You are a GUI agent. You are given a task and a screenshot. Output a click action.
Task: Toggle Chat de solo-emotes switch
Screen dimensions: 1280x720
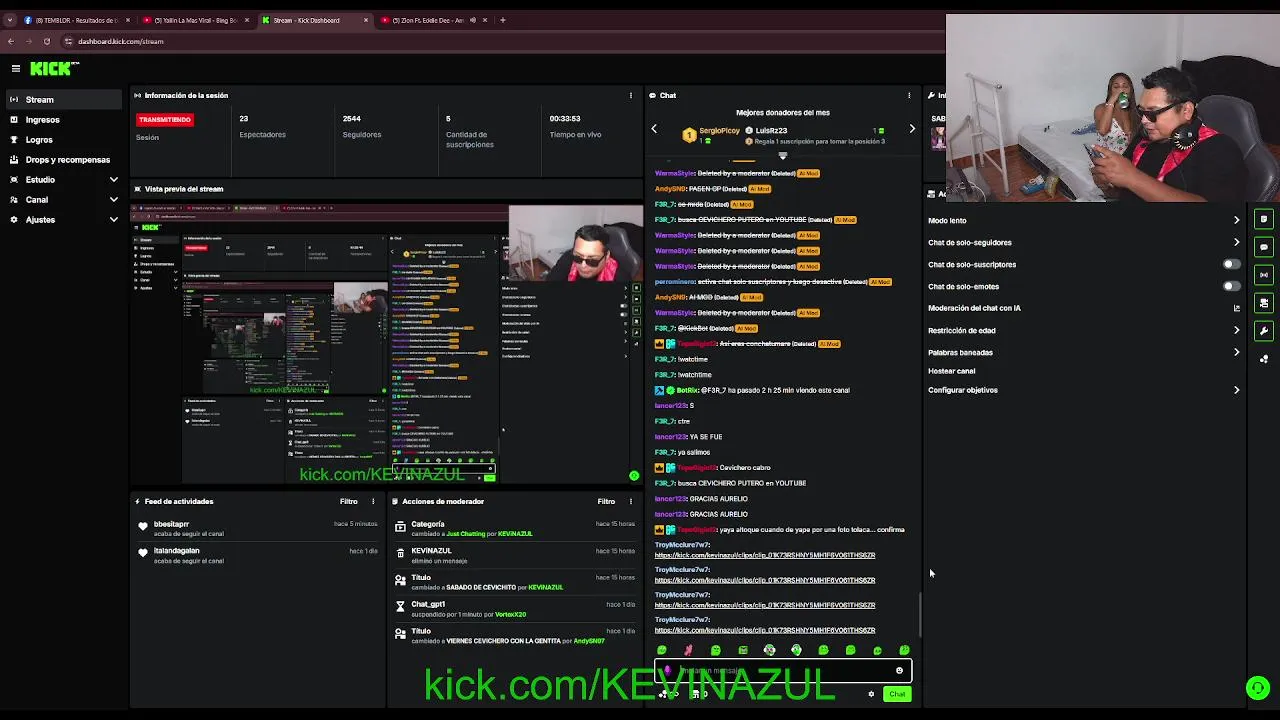1232,286
